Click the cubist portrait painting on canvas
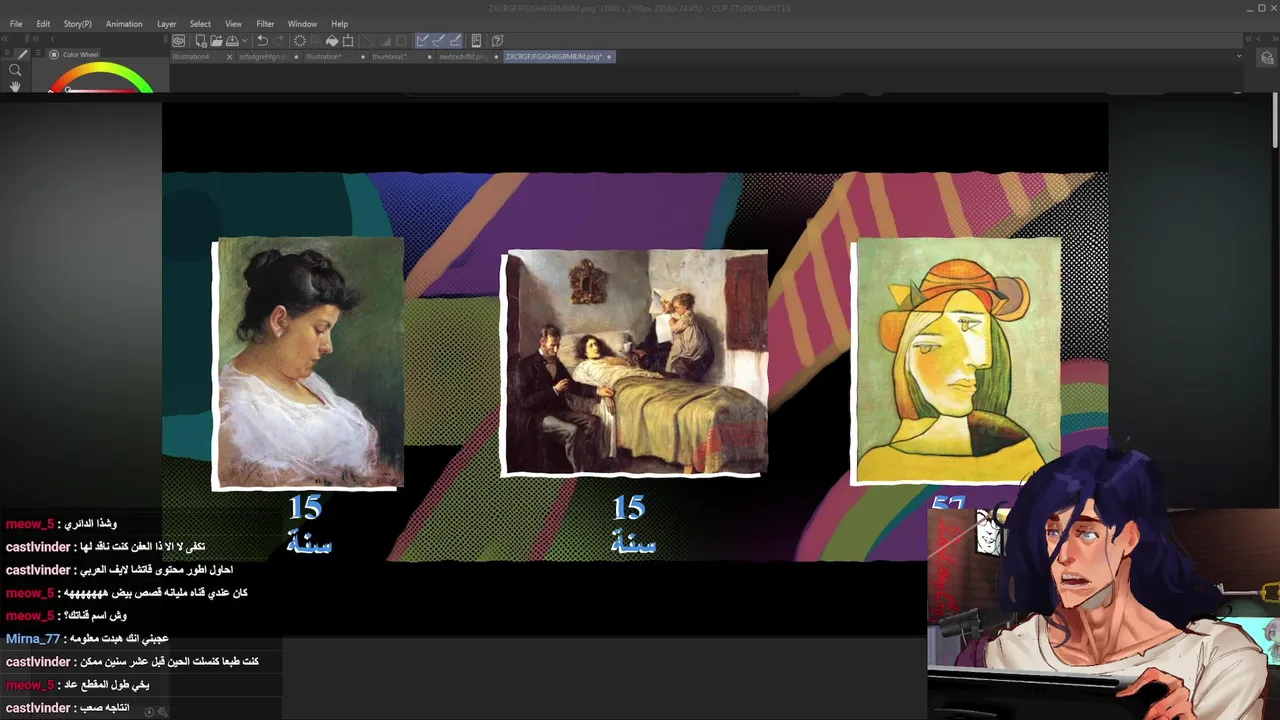This screenshot has width=1280, height=720. 956,360
